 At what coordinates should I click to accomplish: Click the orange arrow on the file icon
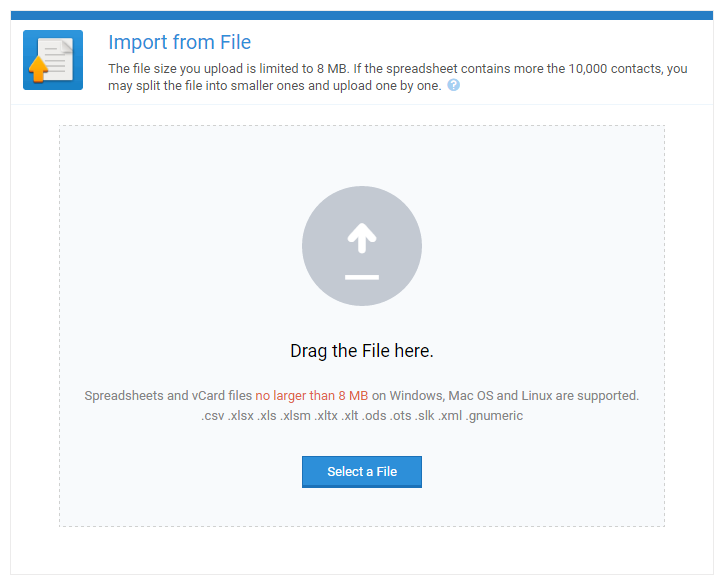pos(38,69)
